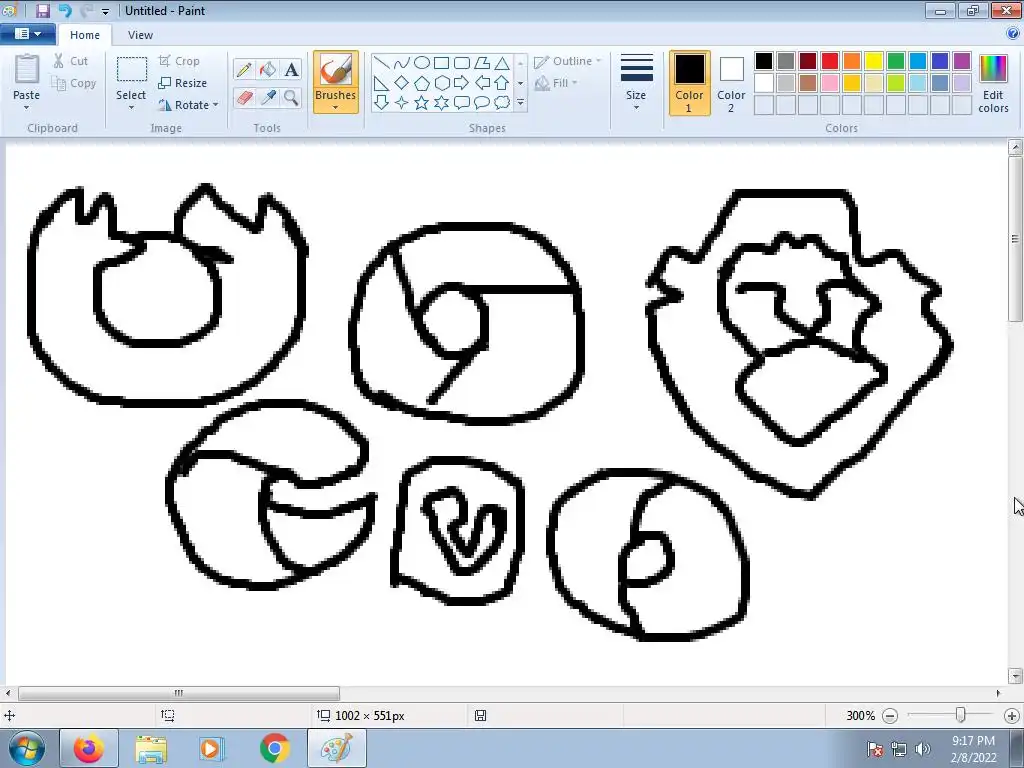
Task: Choose the Six-point star shape
Action: coord(441,103)
